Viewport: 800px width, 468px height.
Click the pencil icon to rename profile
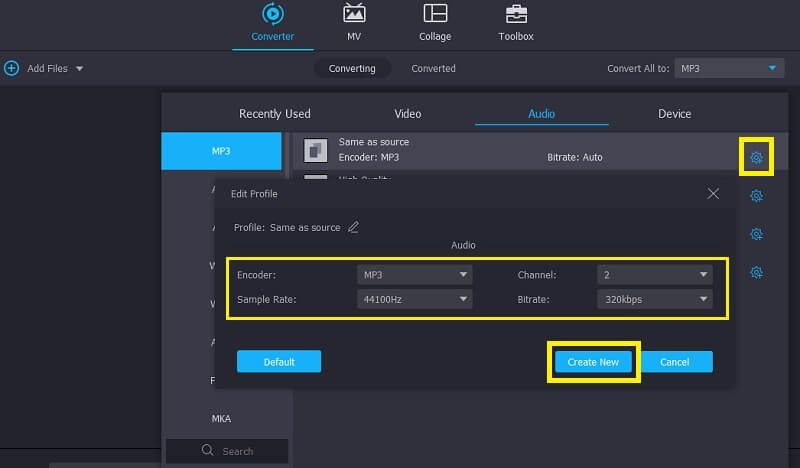(353, 227)
